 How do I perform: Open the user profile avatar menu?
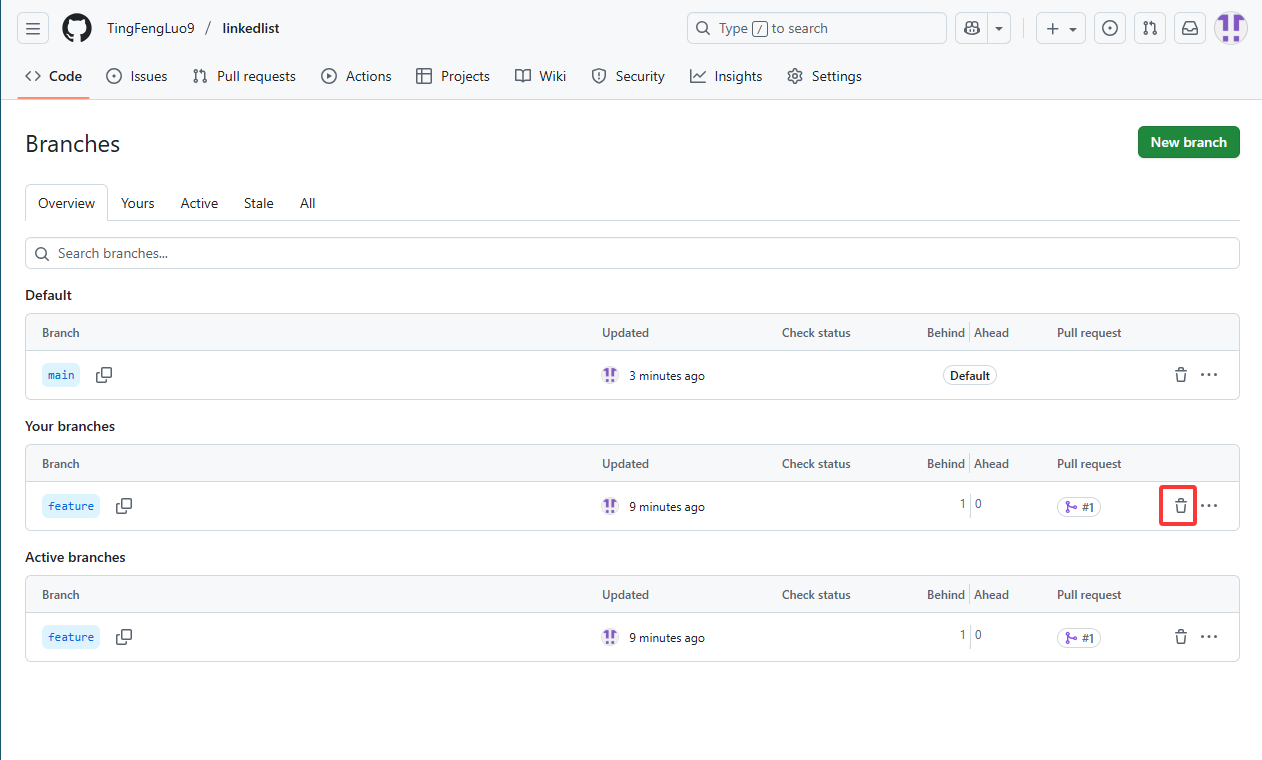(x=1230, y=29)
